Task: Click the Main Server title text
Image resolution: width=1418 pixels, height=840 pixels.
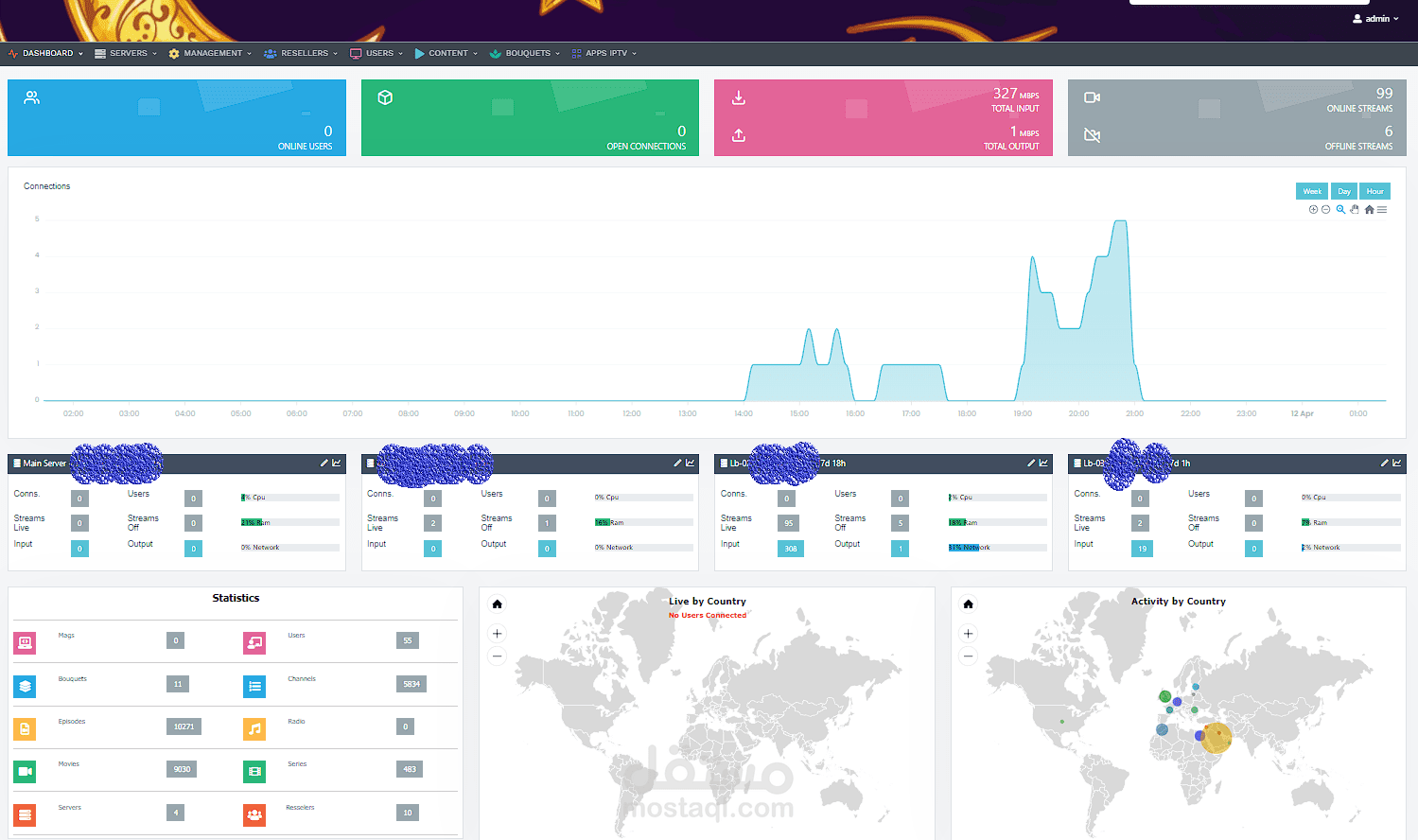Action: [44, 464]
